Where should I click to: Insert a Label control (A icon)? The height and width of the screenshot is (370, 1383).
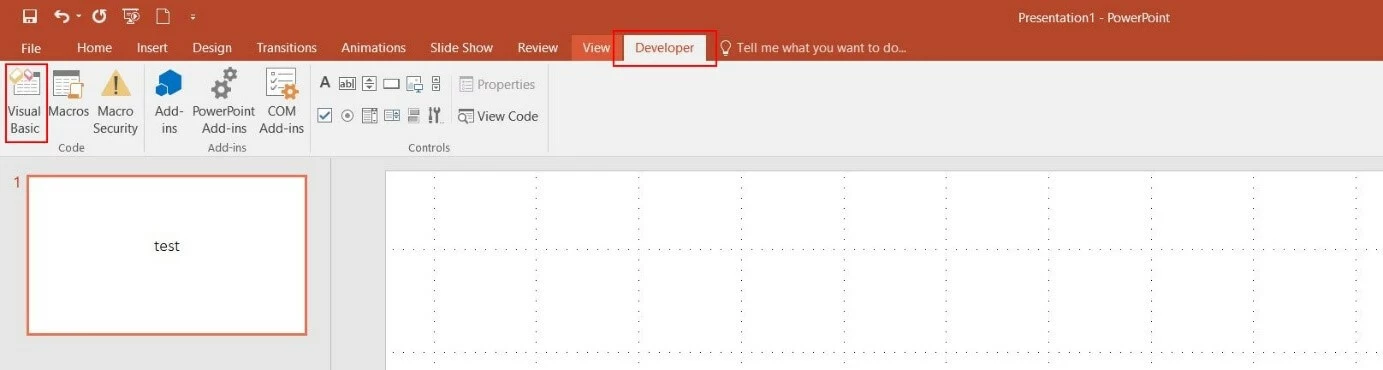(324, 83)
